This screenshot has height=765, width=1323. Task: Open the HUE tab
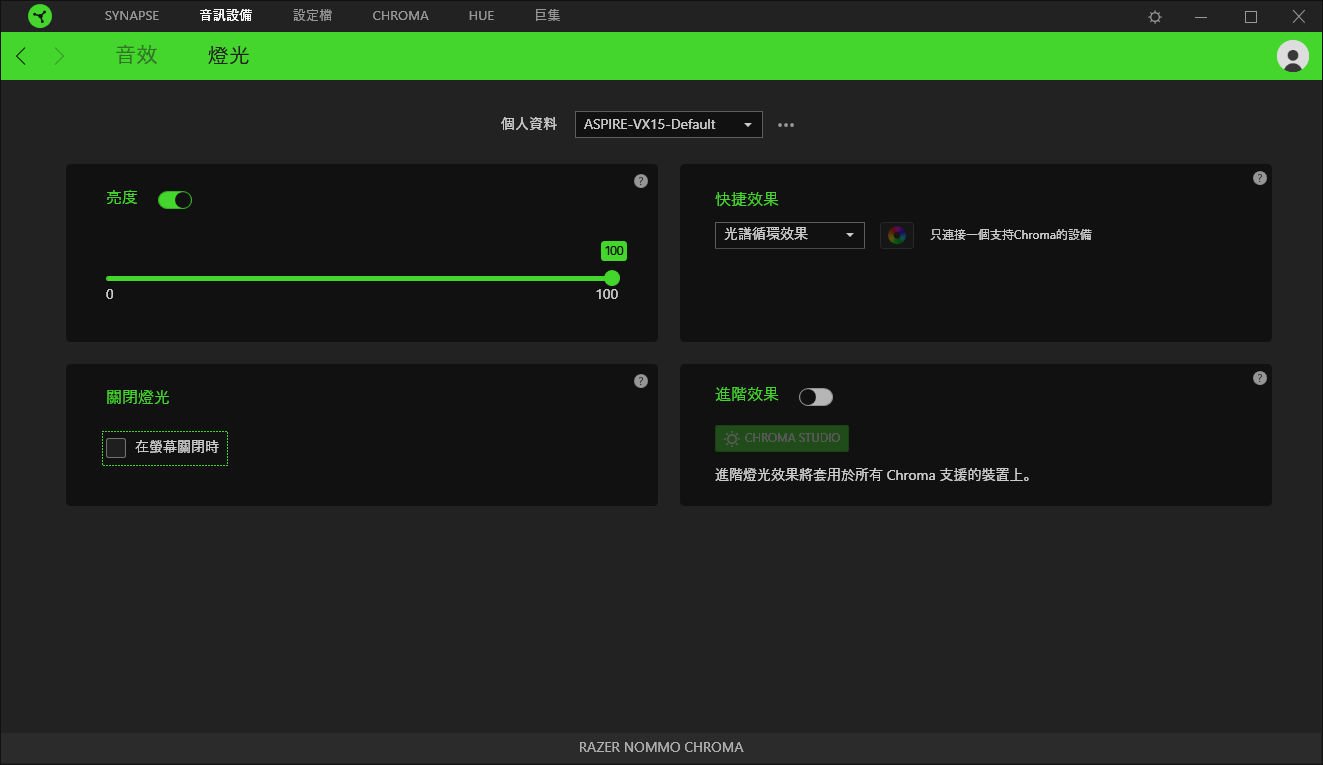(x=481, y=16)
